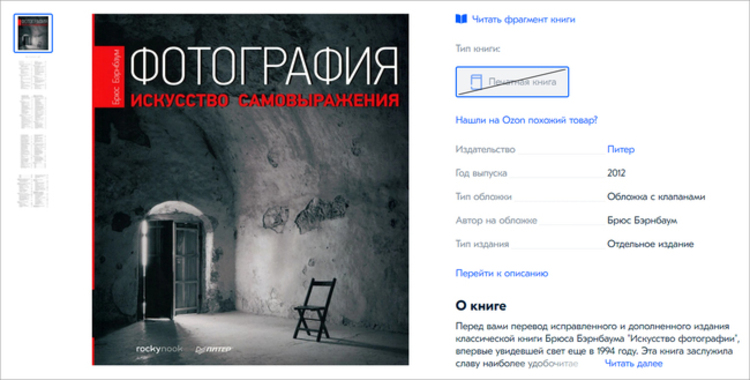Click the open book icon beside Читать фрагмент книги
The height and width of the screenshot is (380, 750).
point(461,20)
